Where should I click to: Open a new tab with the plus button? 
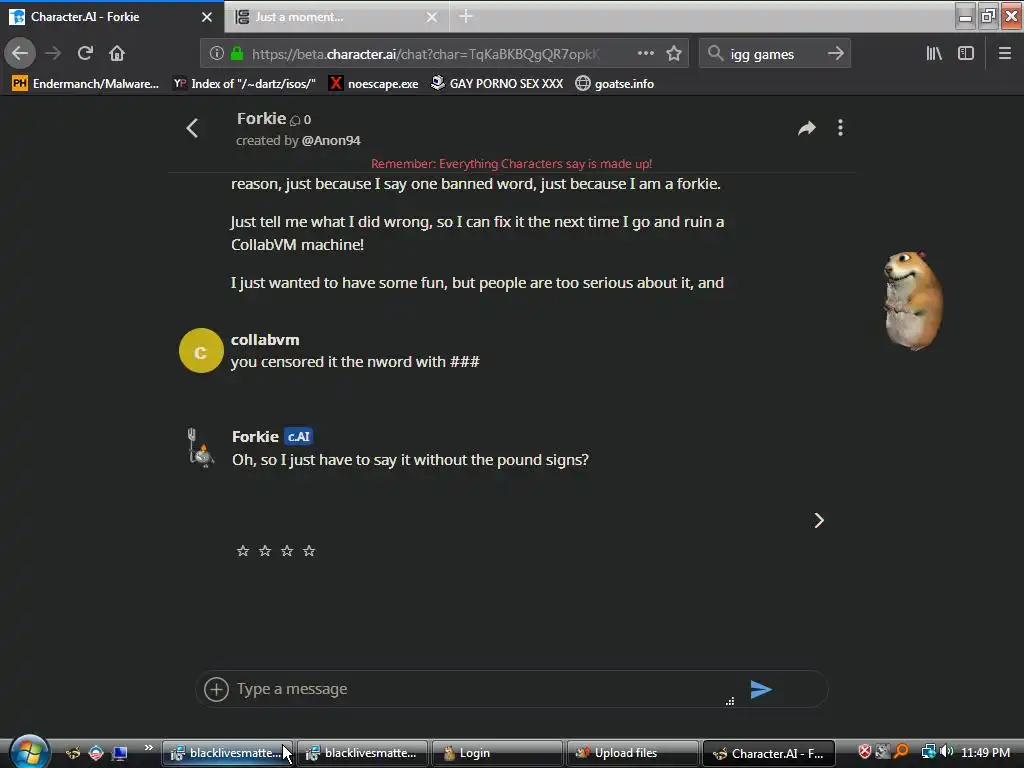(x=466, y=16)
